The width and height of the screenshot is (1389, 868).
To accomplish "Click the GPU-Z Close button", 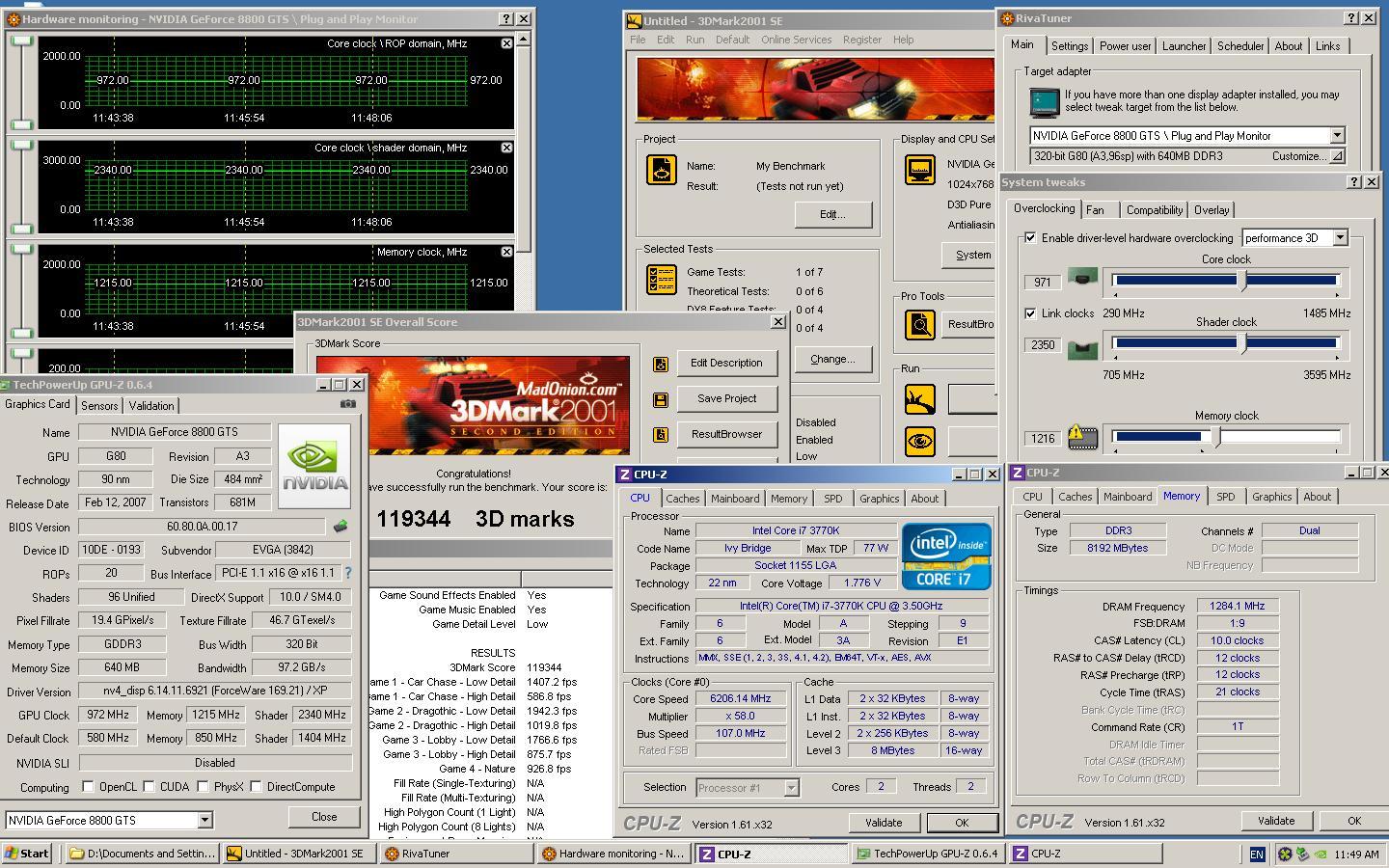I will point(324,817).
